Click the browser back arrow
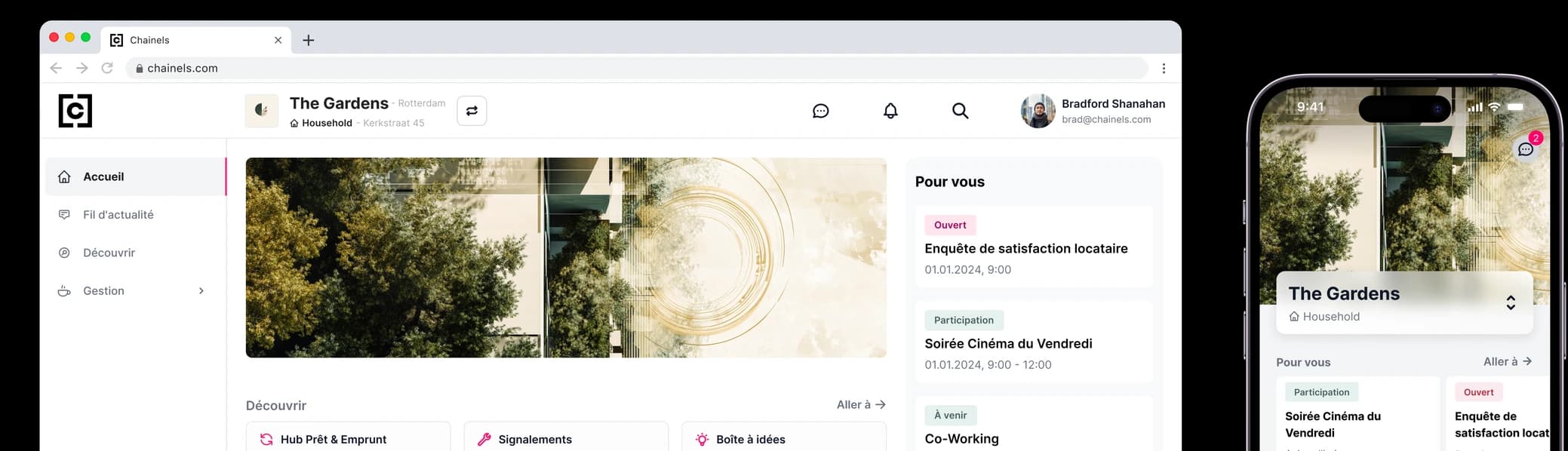The width and height of the screenshot is (1568, 451). point(56,68)
